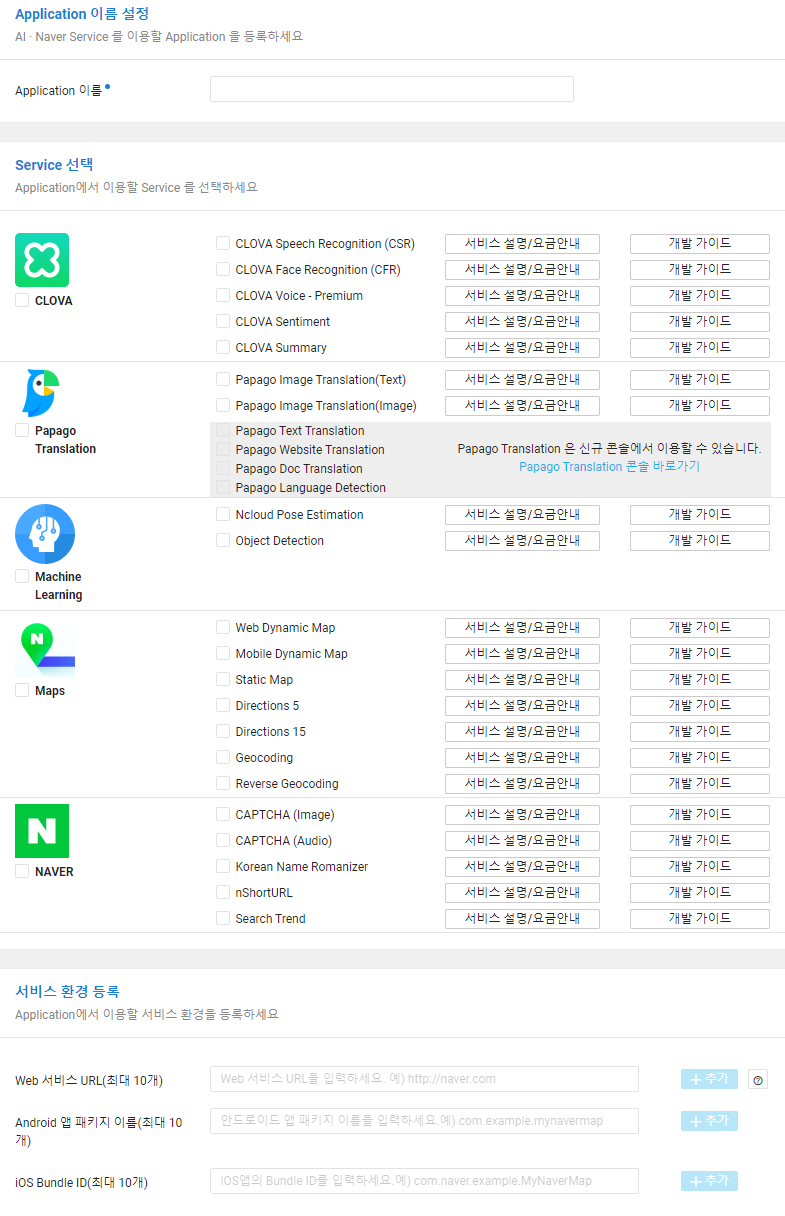The height and width of the screenshot is (1216, 785).
Task: Click the Machine Learning head icon
Action: pos(45,534)
